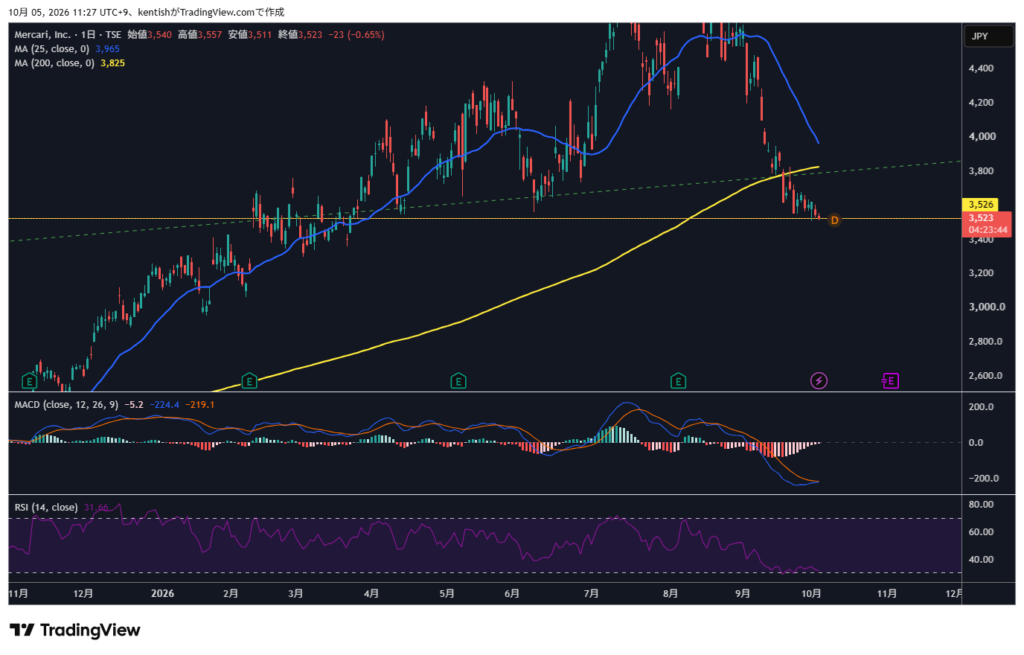This screenshot has width=1024, height=655.
Task: Click the 6月 time axis label
Action: [x=512, y=593]
